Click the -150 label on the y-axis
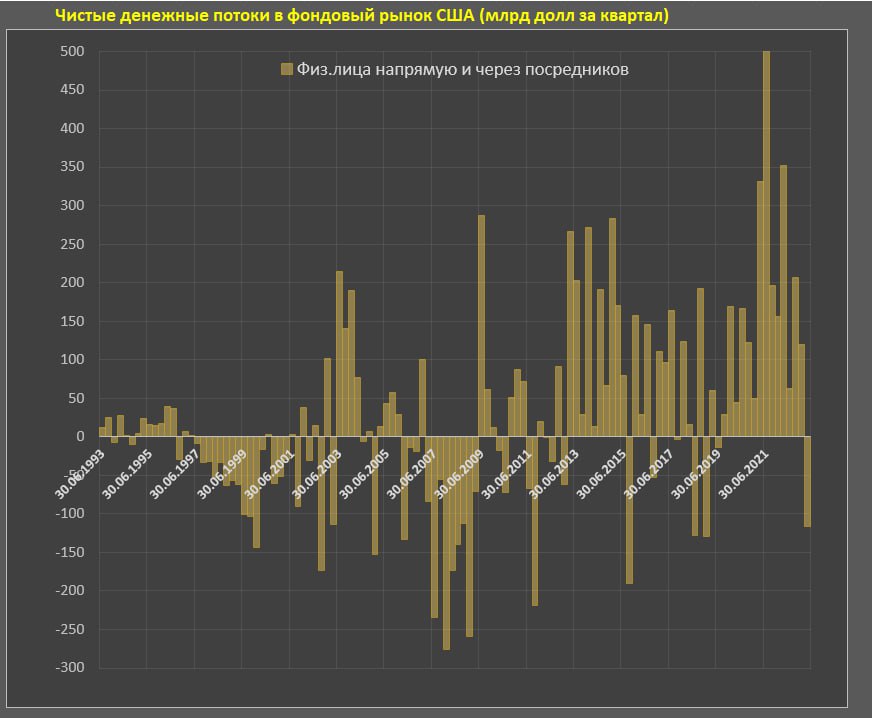This screenshot has width=872, height=718. pyautogui.click(x=68, y=552)
